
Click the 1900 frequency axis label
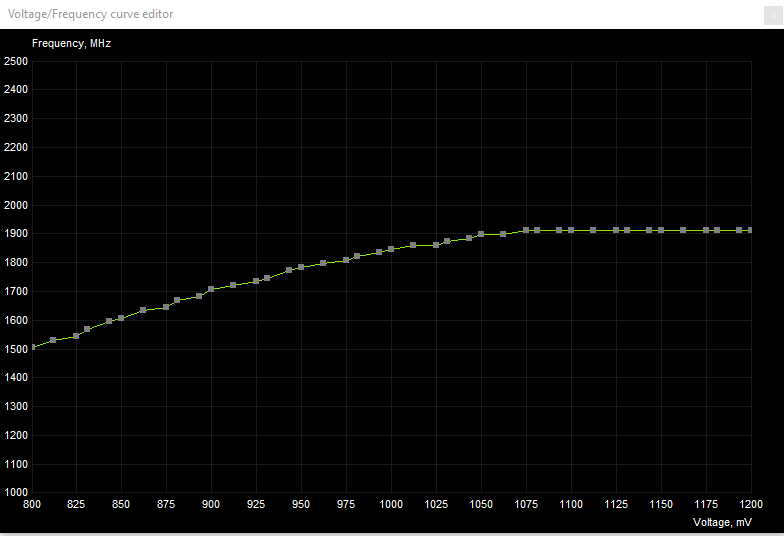[x=16, y=234]
